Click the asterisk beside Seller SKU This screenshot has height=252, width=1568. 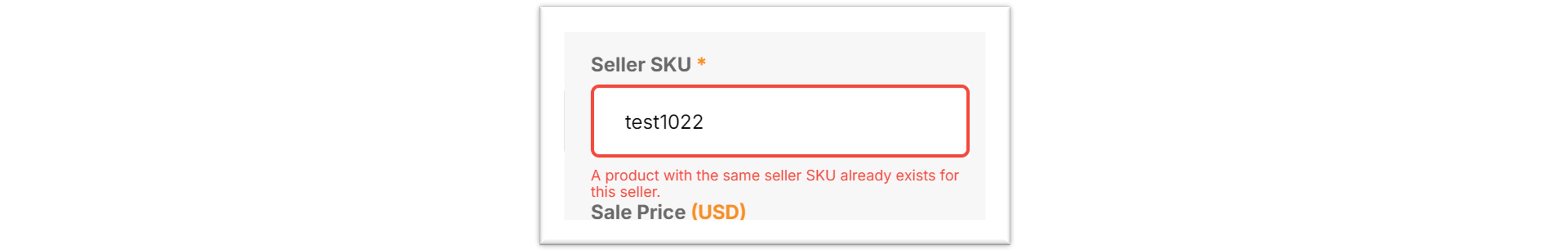(x=701, y=63)
